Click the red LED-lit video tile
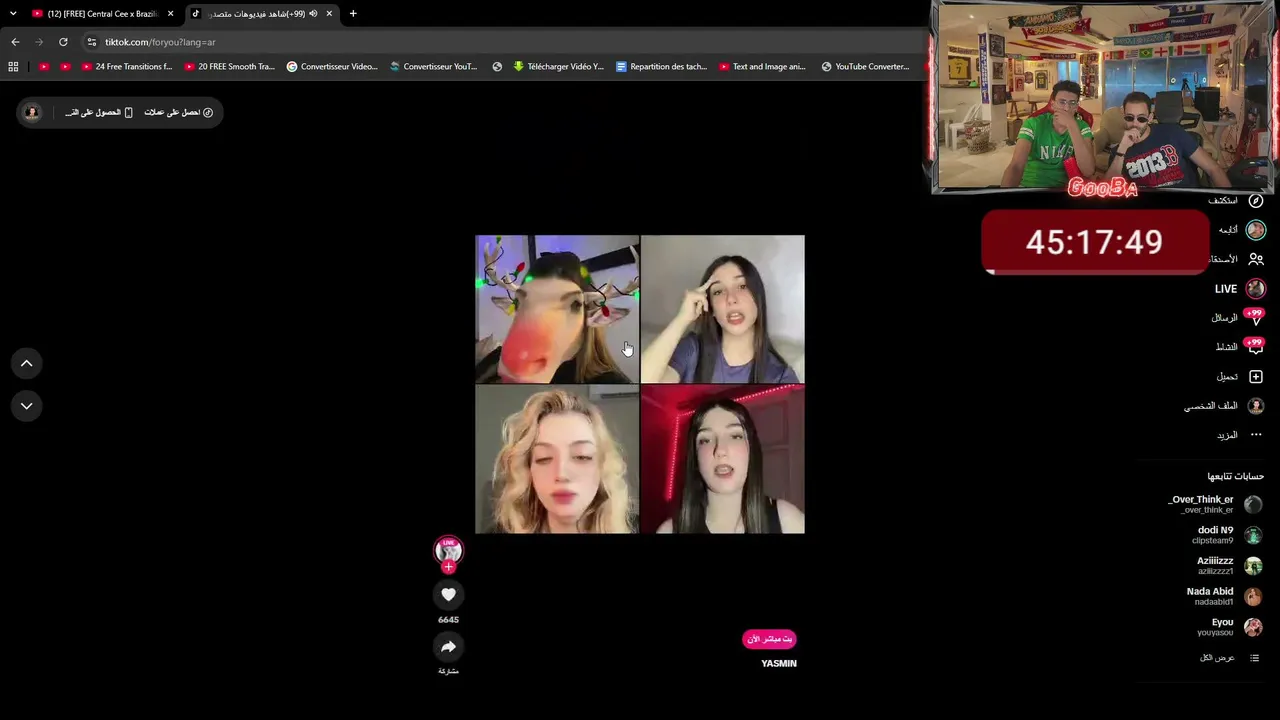This screenshot has height=720, width=1280. tap(723, 460)
